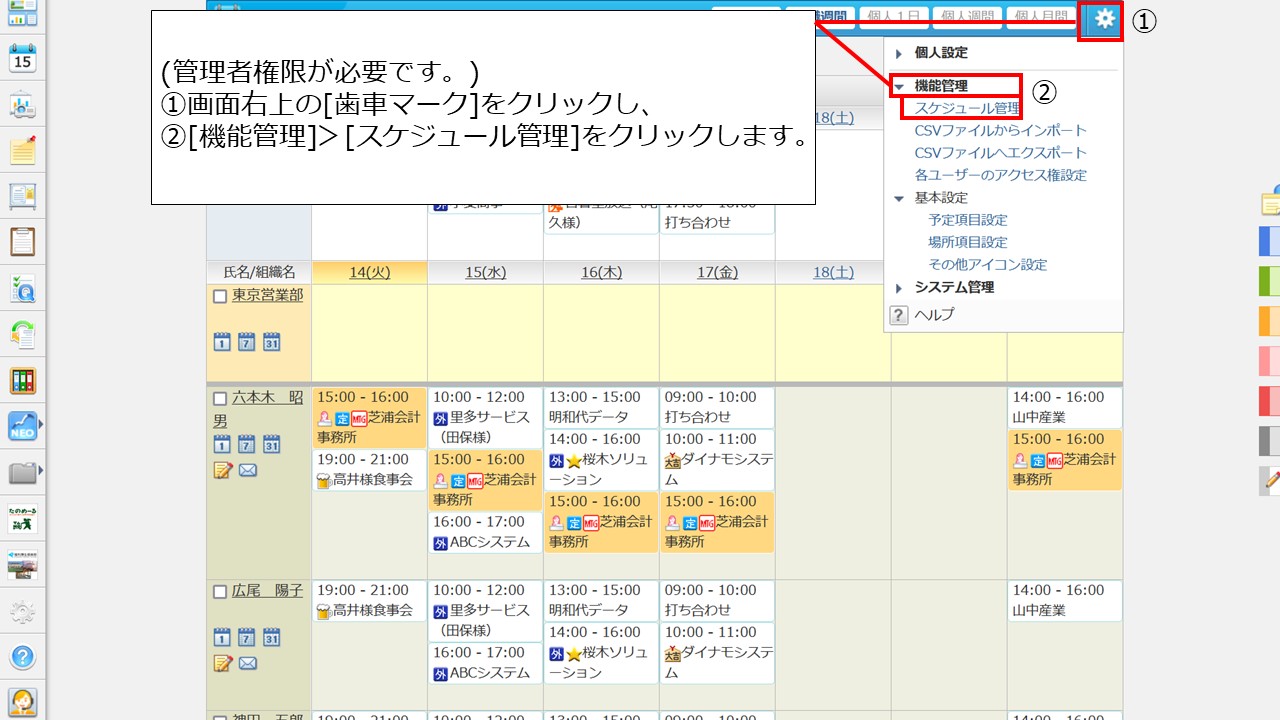This screenshot has width=1280, height=720.
Task: Click the 個人月間 view button
Action: (1040, 17)
